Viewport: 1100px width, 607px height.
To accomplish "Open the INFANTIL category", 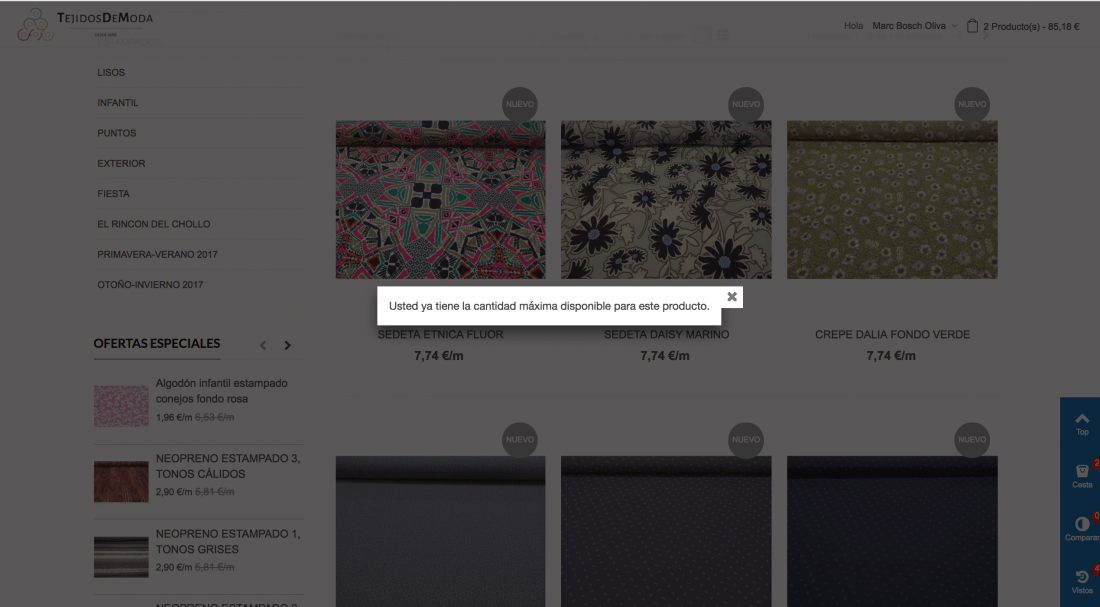I will [x=118, y=102].
